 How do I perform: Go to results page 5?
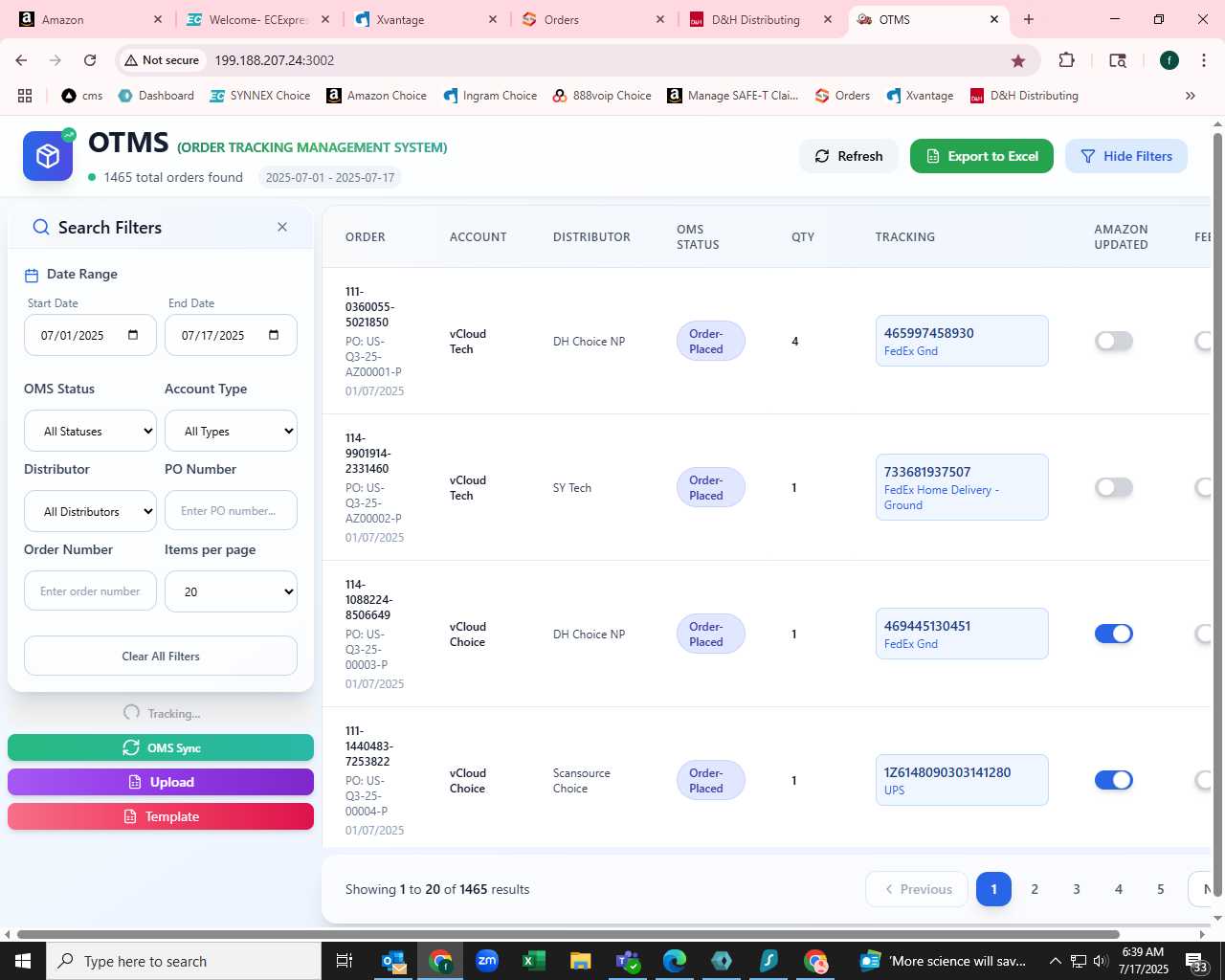[x=1161, y=889]
